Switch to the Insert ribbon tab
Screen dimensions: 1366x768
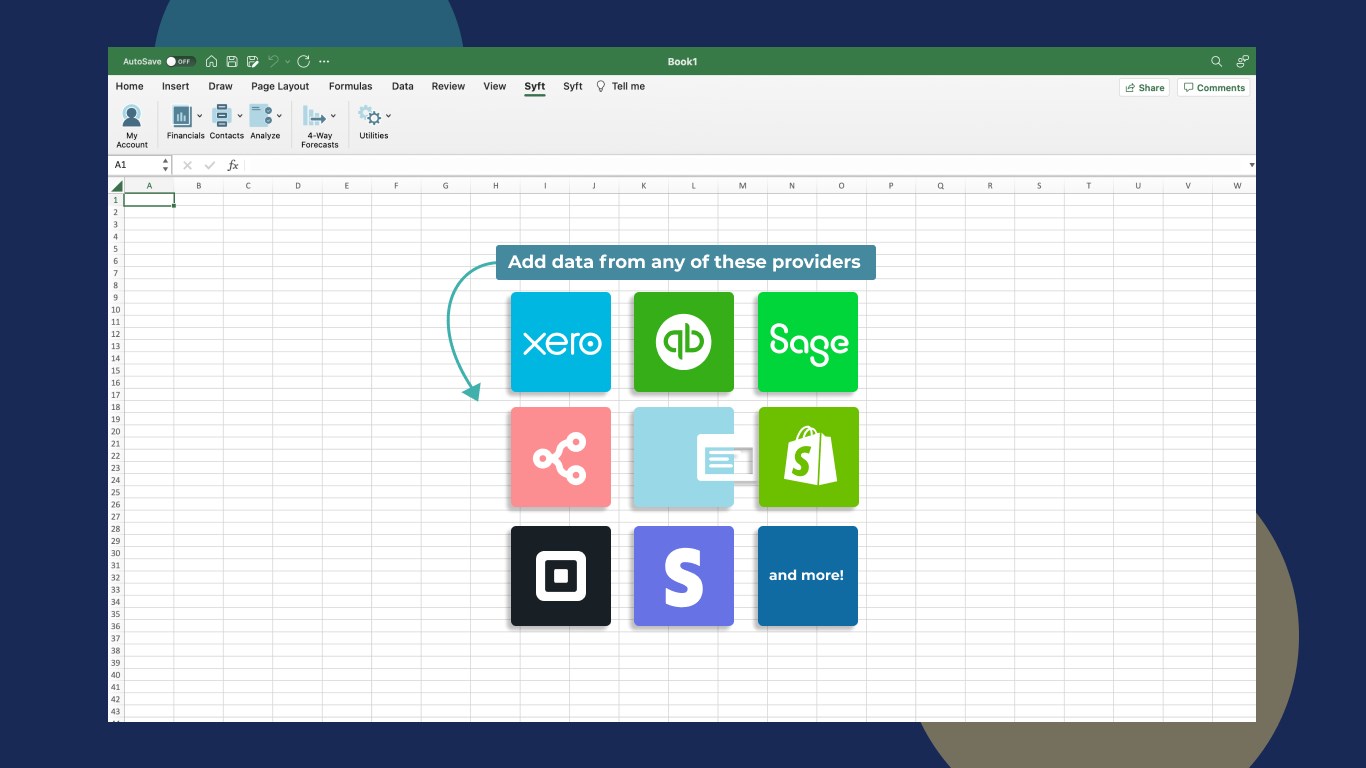[176, 87]
